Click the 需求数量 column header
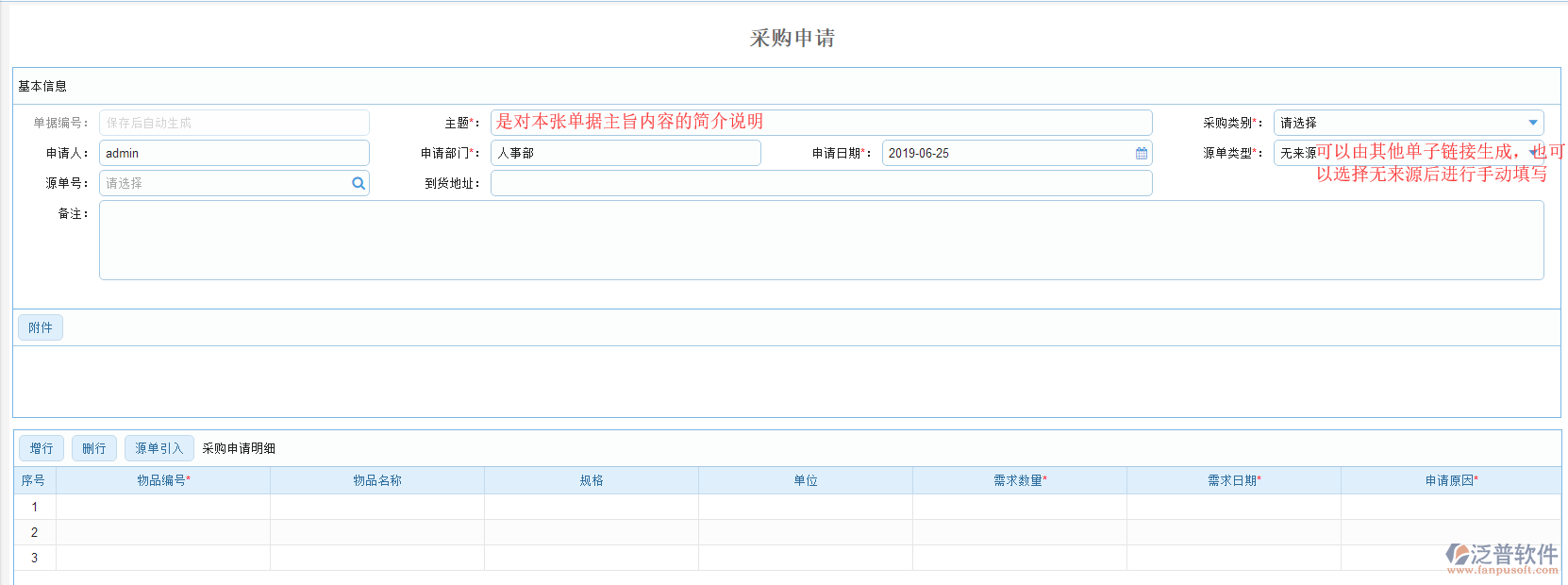1568x585 pixels. (1020, 480)
